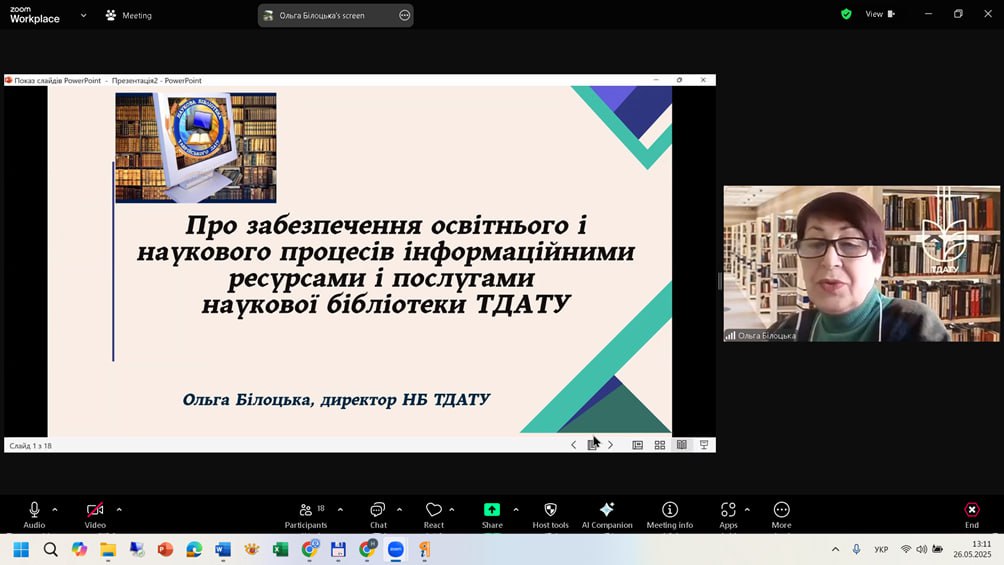The height and width of the screenshot is (565, 1004).
Task: Start Slide Show view icon in status bar
Action: (704, 445)
